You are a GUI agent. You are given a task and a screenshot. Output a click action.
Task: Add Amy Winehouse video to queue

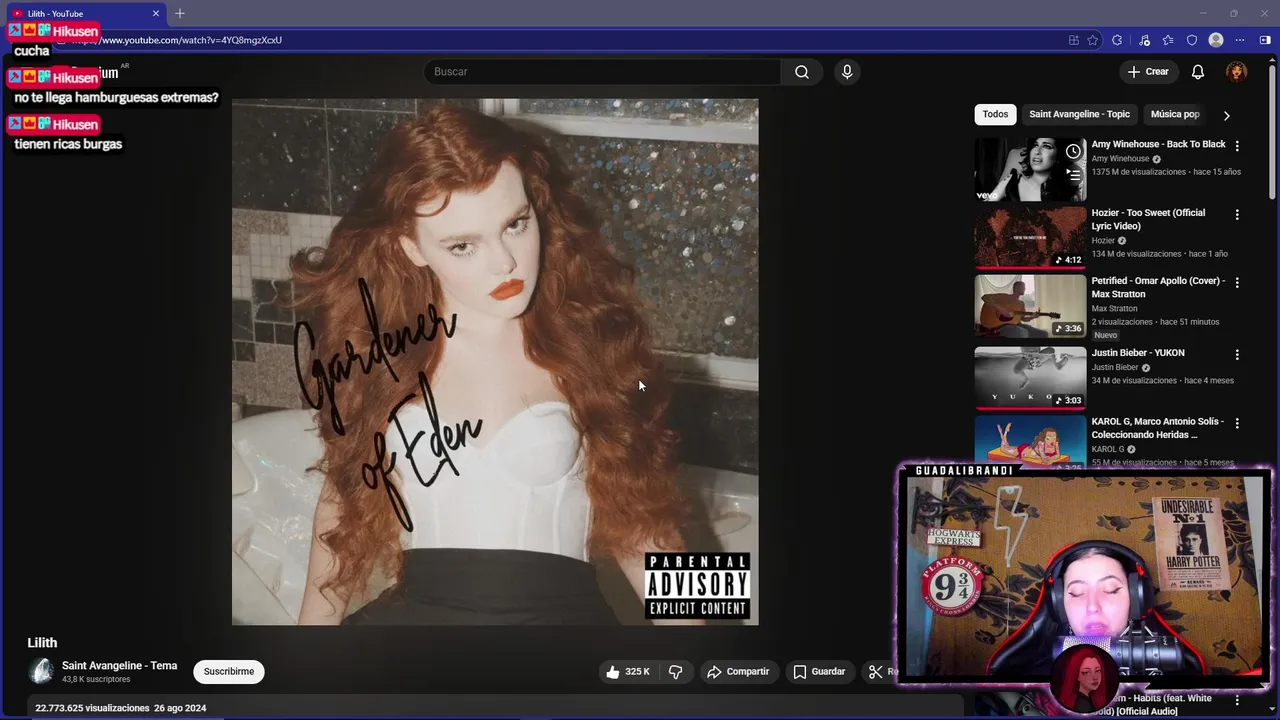pos(1073,175)
